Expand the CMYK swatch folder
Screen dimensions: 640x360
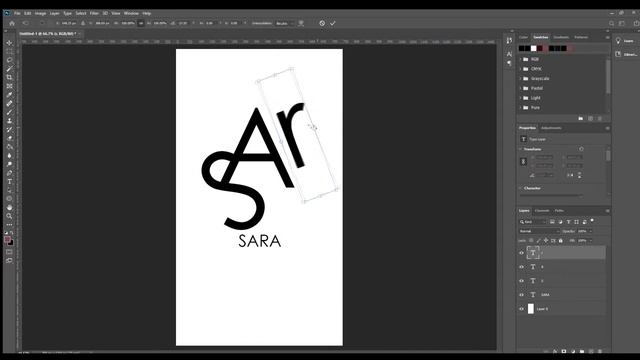click(520, 69)
